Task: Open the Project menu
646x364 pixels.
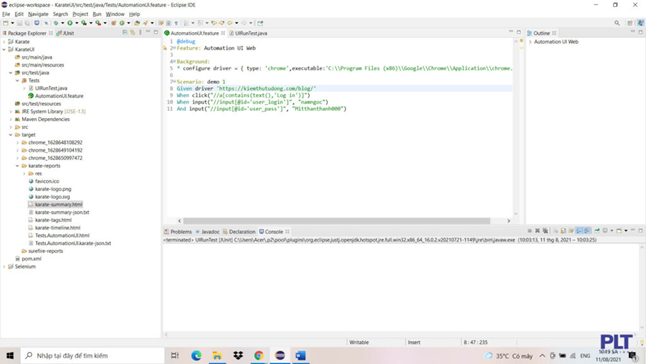Action: tap(80, 14)
